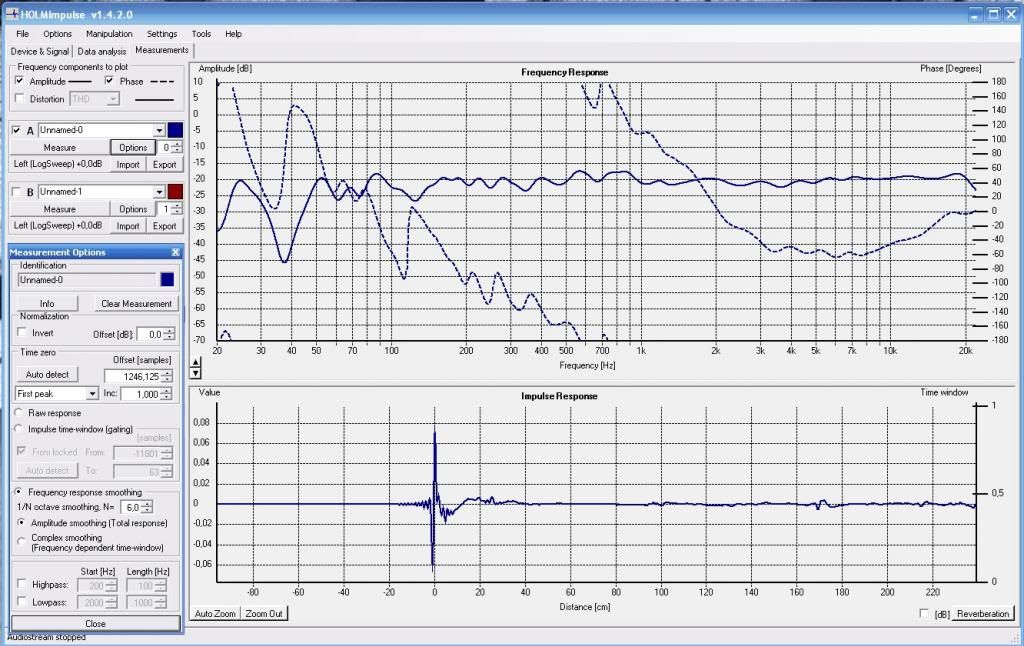Uncheck measurement slot A checkbox

coord(16,130)
